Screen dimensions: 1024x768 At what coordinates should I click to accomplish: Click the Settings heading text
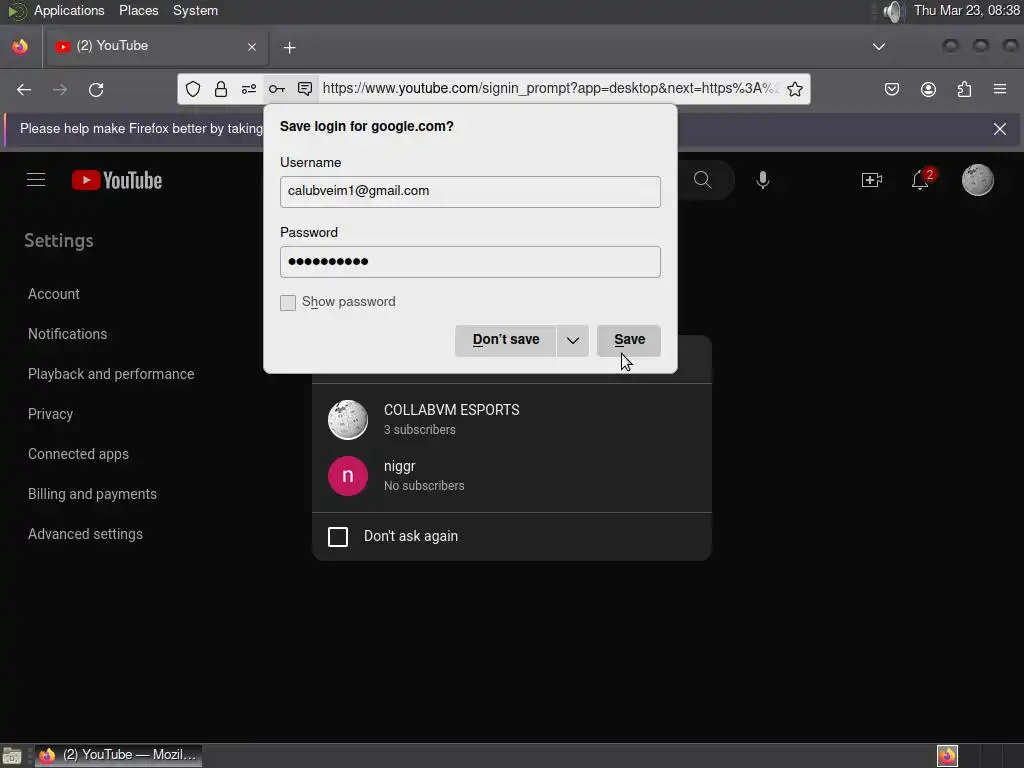coord(59,240)
